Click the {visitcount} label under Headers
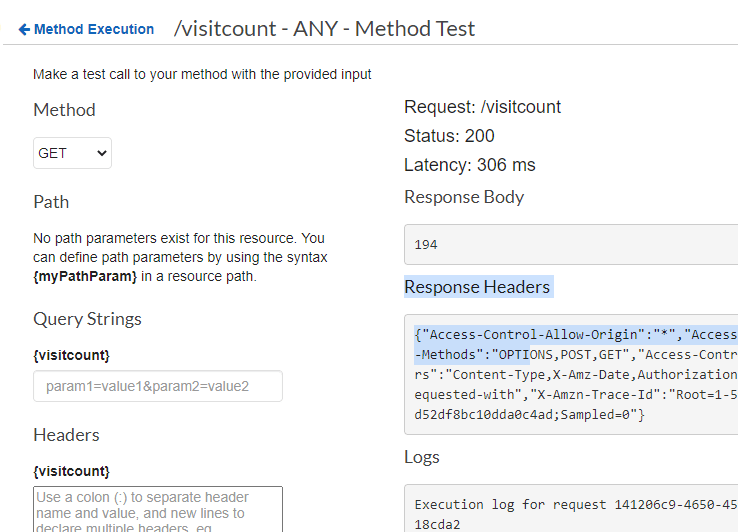 click(x=72, y=471)
